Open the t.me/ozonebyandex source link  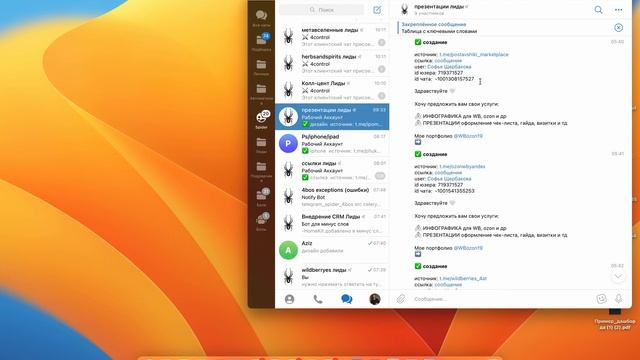tap(462, 167)
